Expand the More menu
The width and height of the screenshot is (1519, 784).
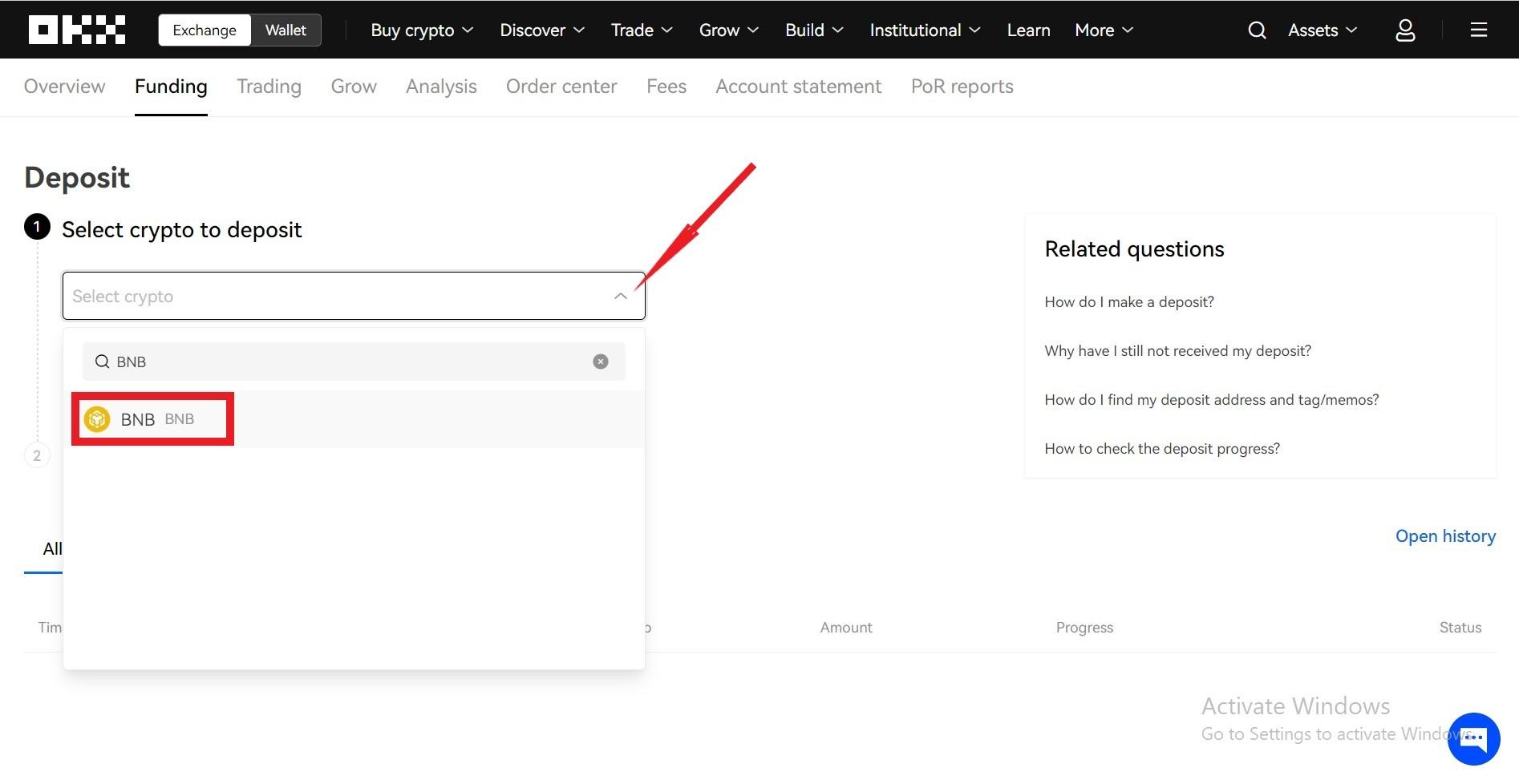tap(1104, 30)
